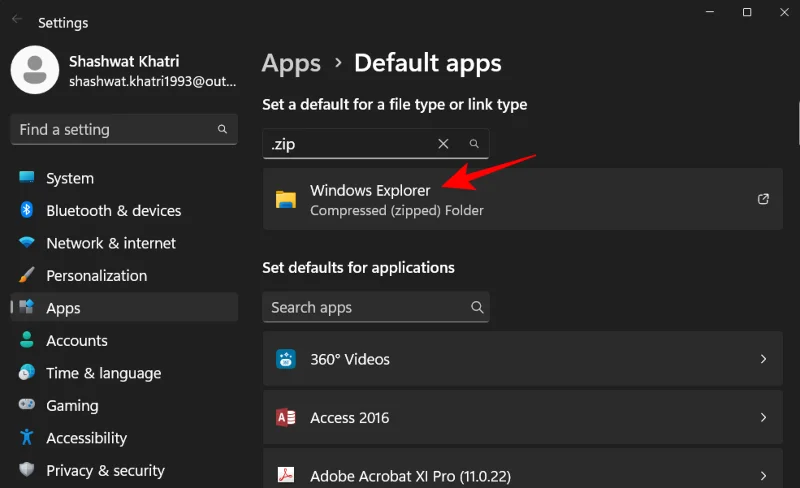
Task: Click the Adobe Acrobat XI Pro icon
Action: pyautogui.click(x=286, y=475)
